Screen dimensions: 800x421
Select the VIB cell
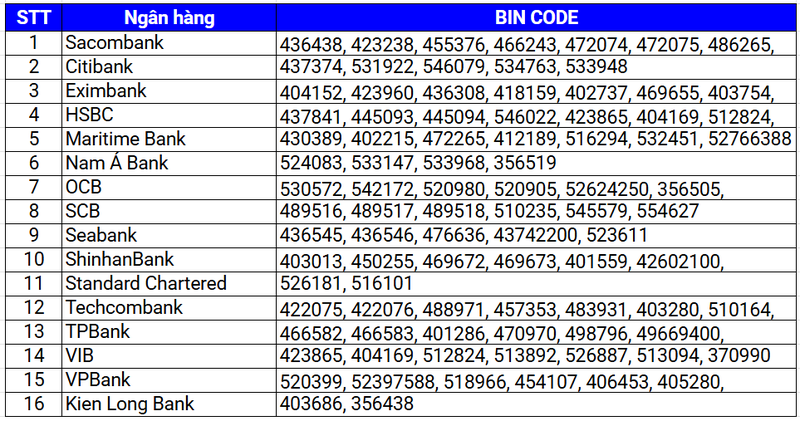[169, 356]
